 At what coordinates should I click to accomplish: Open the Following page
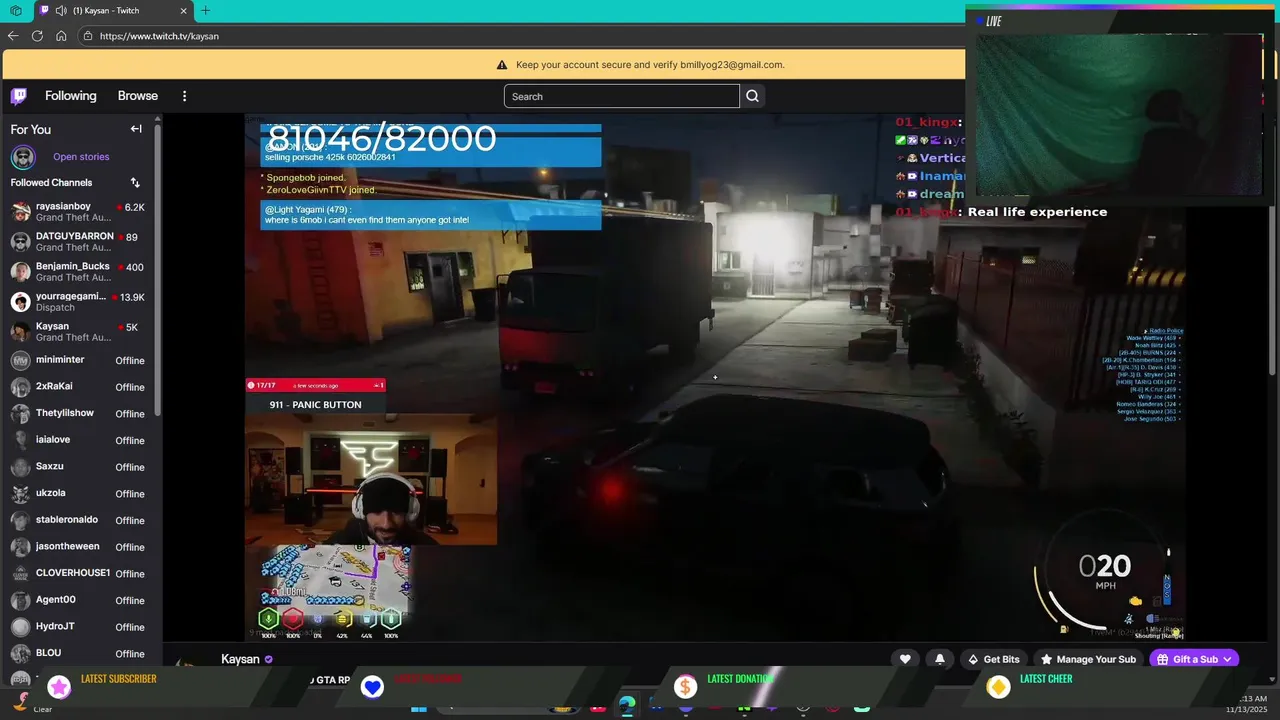point(70,96)
